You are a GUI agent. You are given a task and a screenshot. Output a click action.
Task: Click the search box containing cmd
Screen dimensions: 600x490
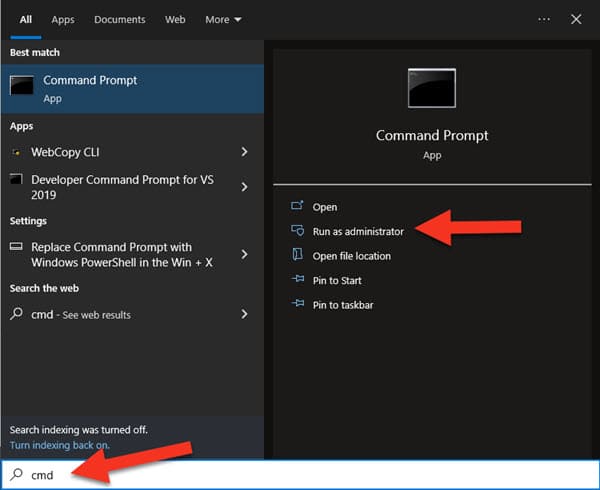[x=300, y=475]
